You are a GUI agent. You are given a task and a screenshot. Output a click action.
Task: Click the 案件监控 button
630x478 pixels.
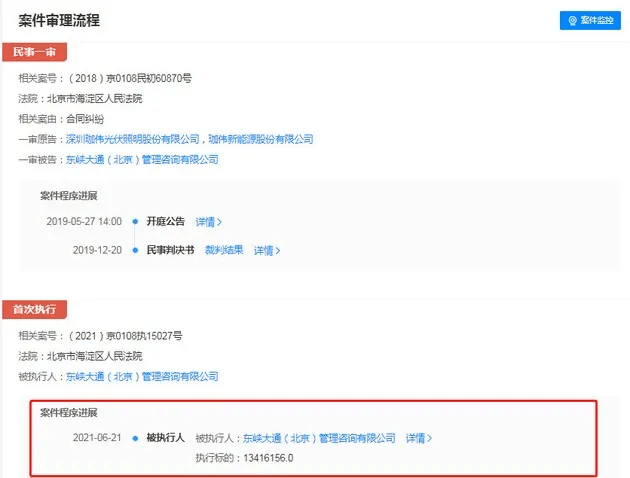point(590,20)
